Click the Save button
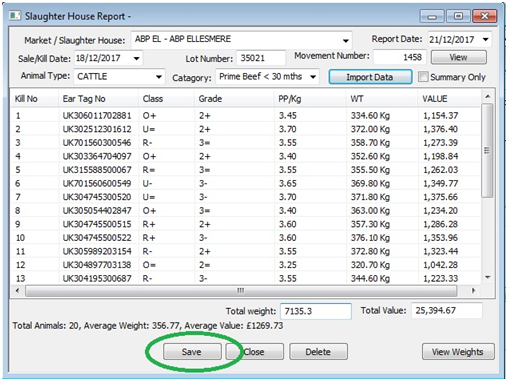 coord(192,352)
